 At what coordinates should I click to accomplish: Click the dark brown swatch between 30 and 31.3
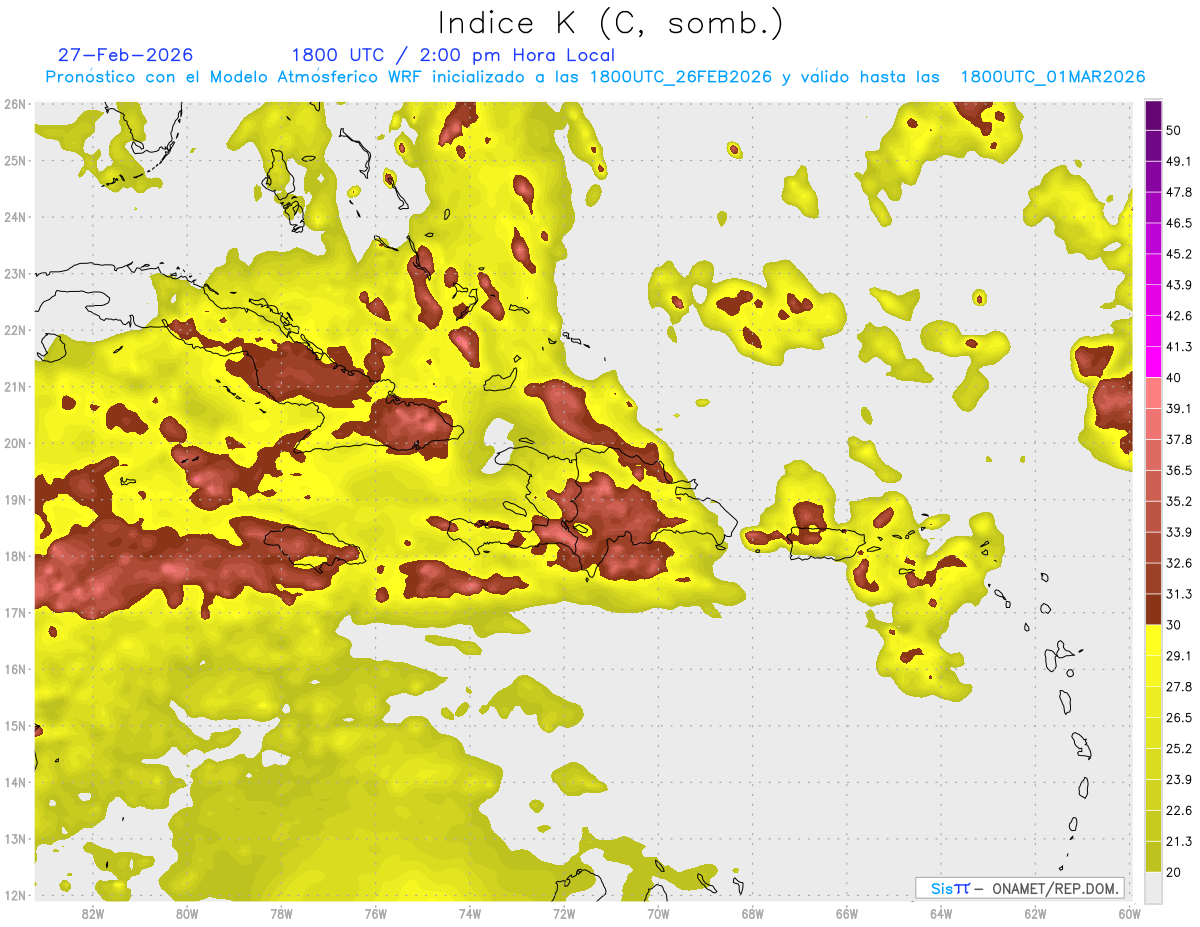[1154, 609]
